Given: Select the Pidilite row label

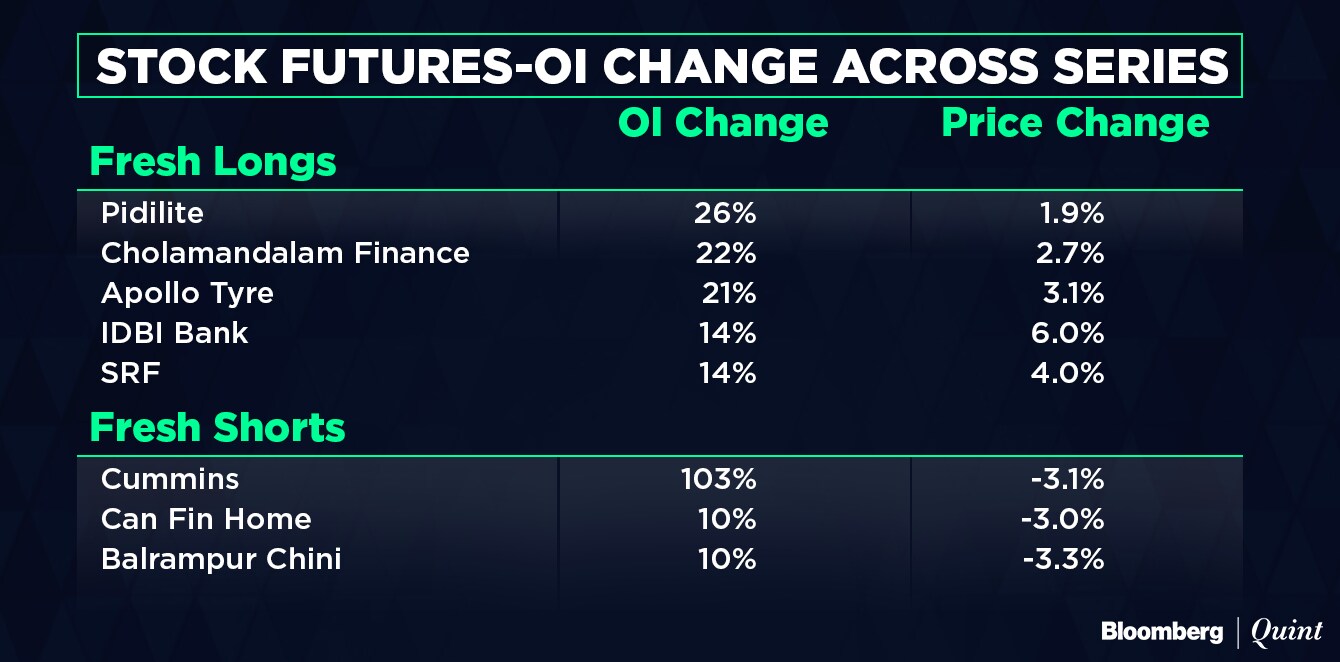Looking at the screenshot, I should pyautogui.click(x=152, y=213).
